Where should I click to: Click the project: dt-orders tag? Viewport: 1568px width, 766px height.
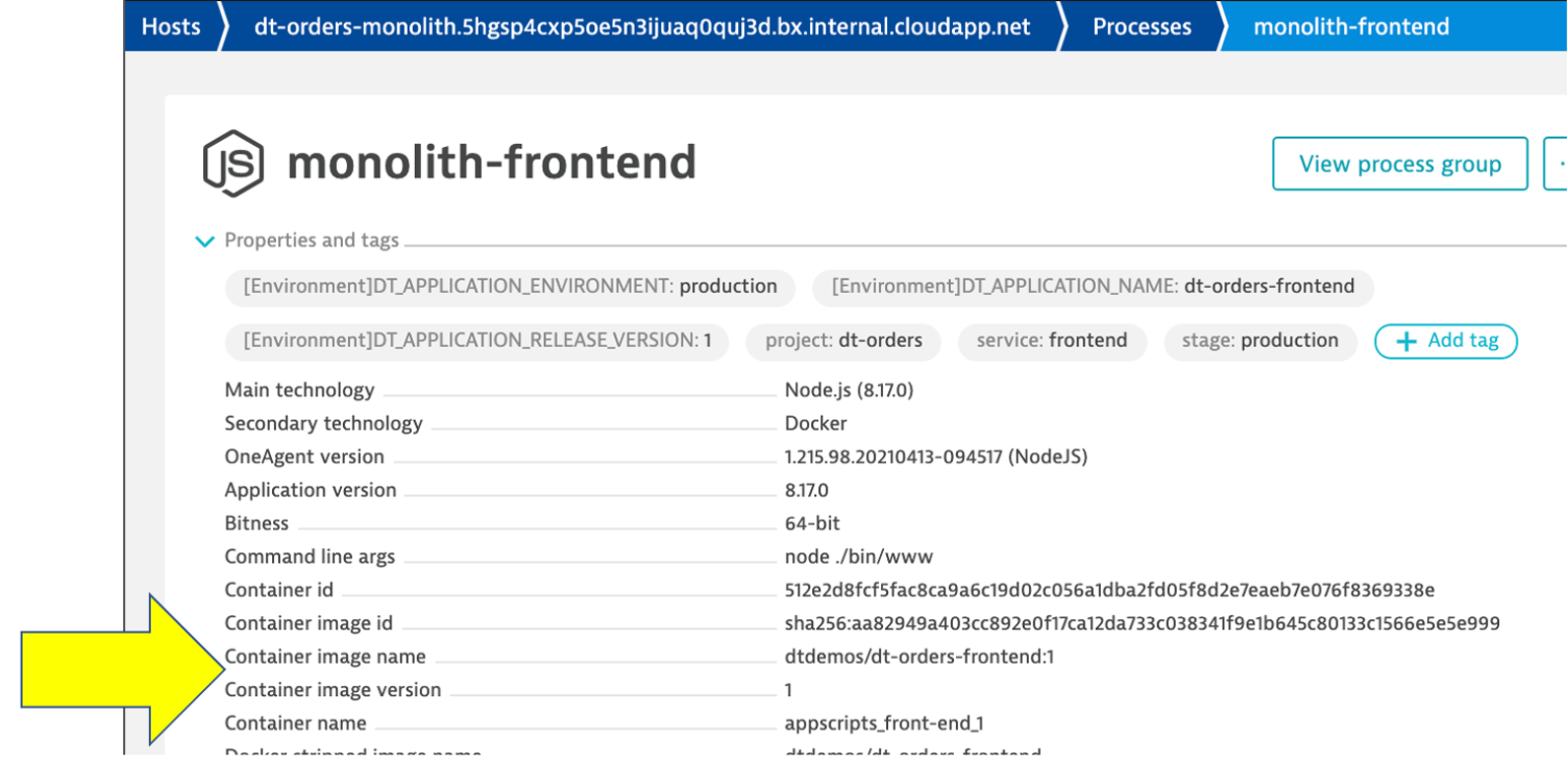click(843, 341)
